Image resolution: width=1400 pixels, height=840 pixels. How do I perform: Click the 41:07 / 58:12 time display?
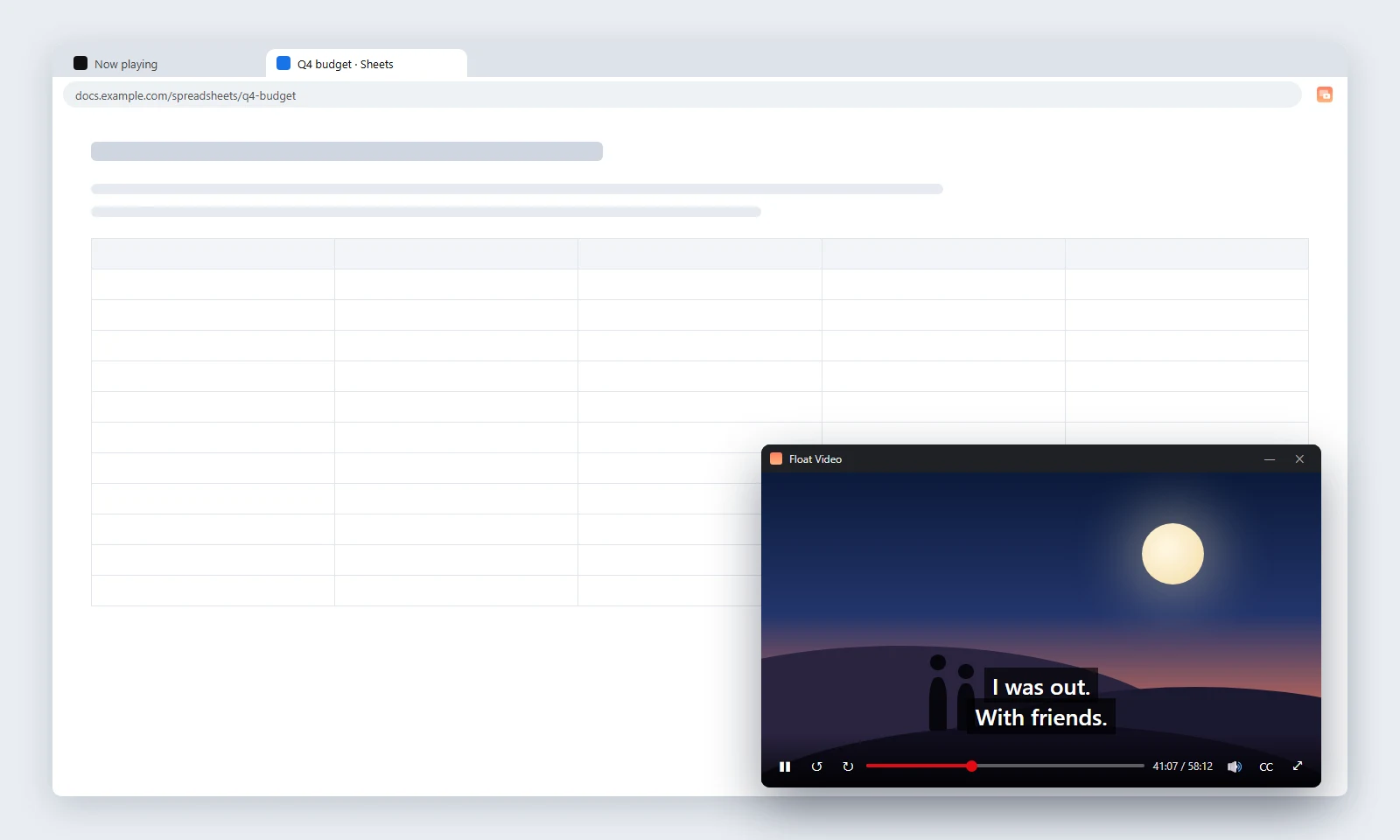[x=1182, y=766]
